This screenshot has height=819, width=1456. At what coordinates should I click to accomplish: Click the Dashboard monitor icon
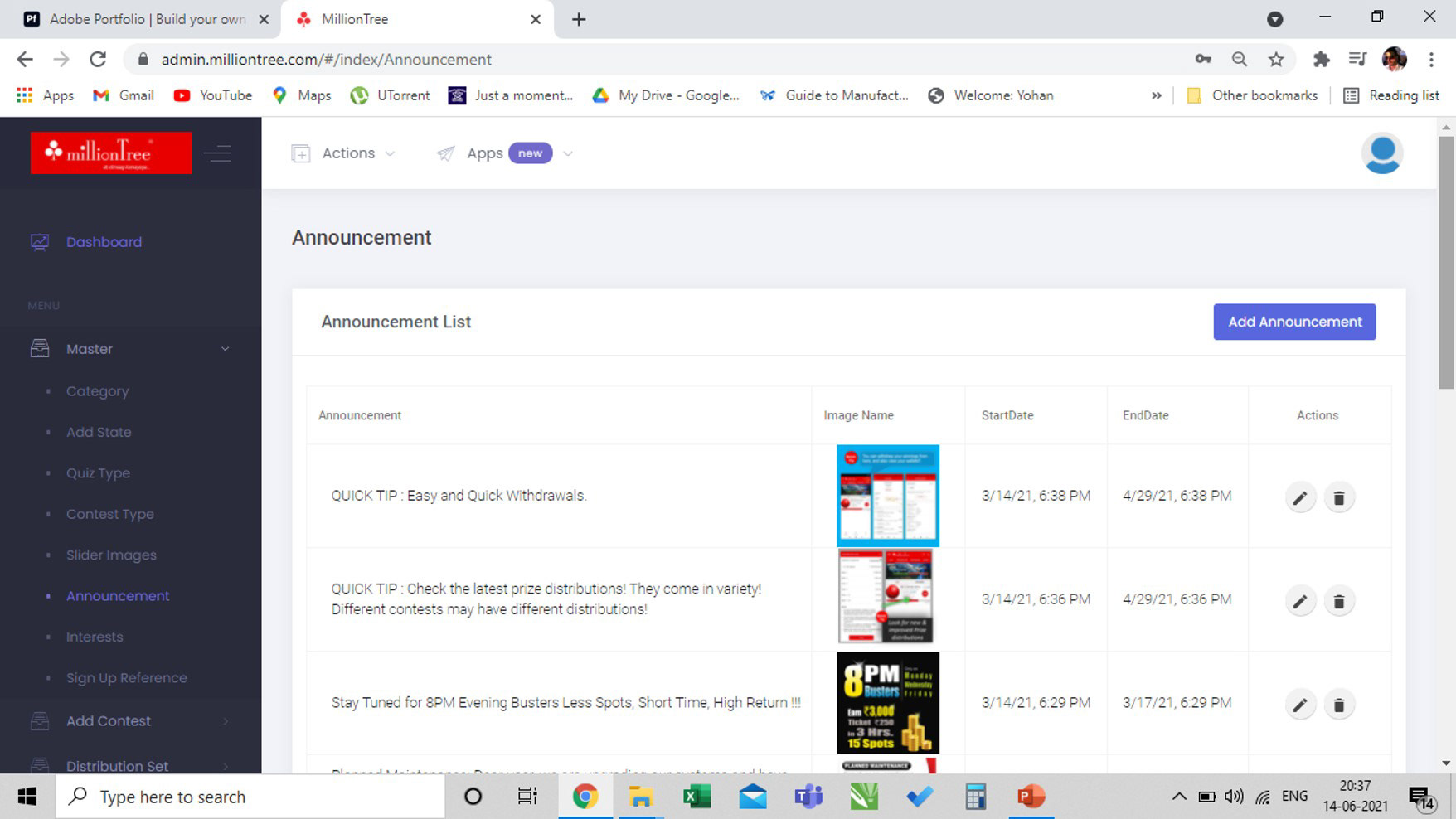[x=40, y=242]
